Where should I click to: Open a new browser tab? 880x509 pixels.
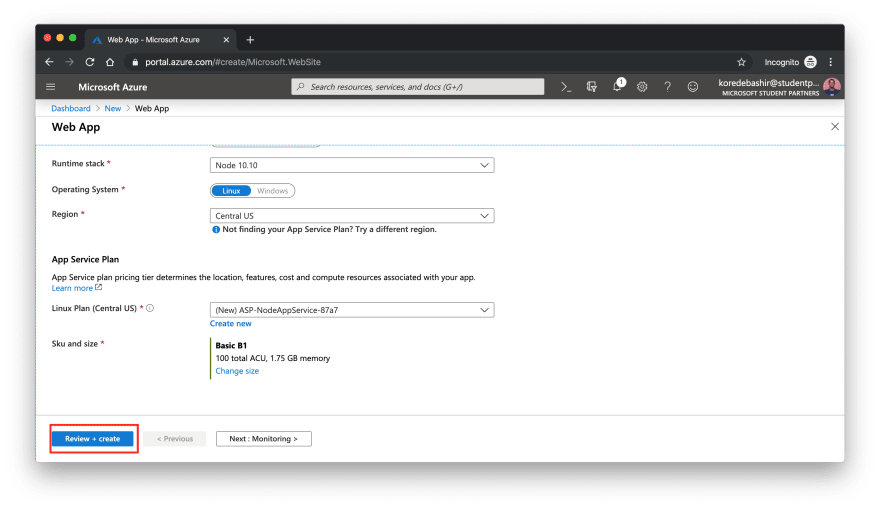point(250,40)
